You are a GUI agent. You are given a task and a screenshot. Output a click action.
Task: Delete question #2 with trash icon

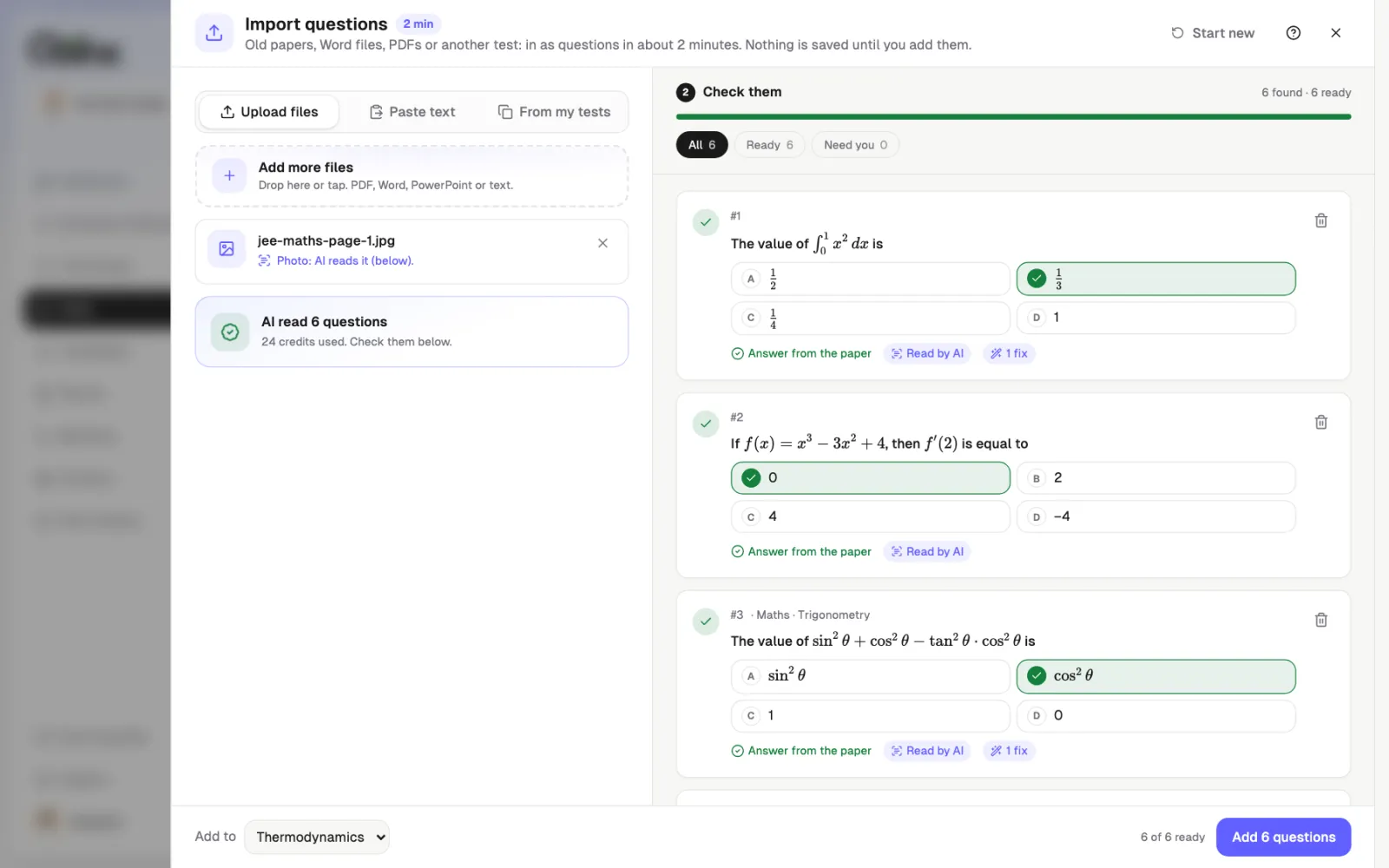coord(1320,422)
